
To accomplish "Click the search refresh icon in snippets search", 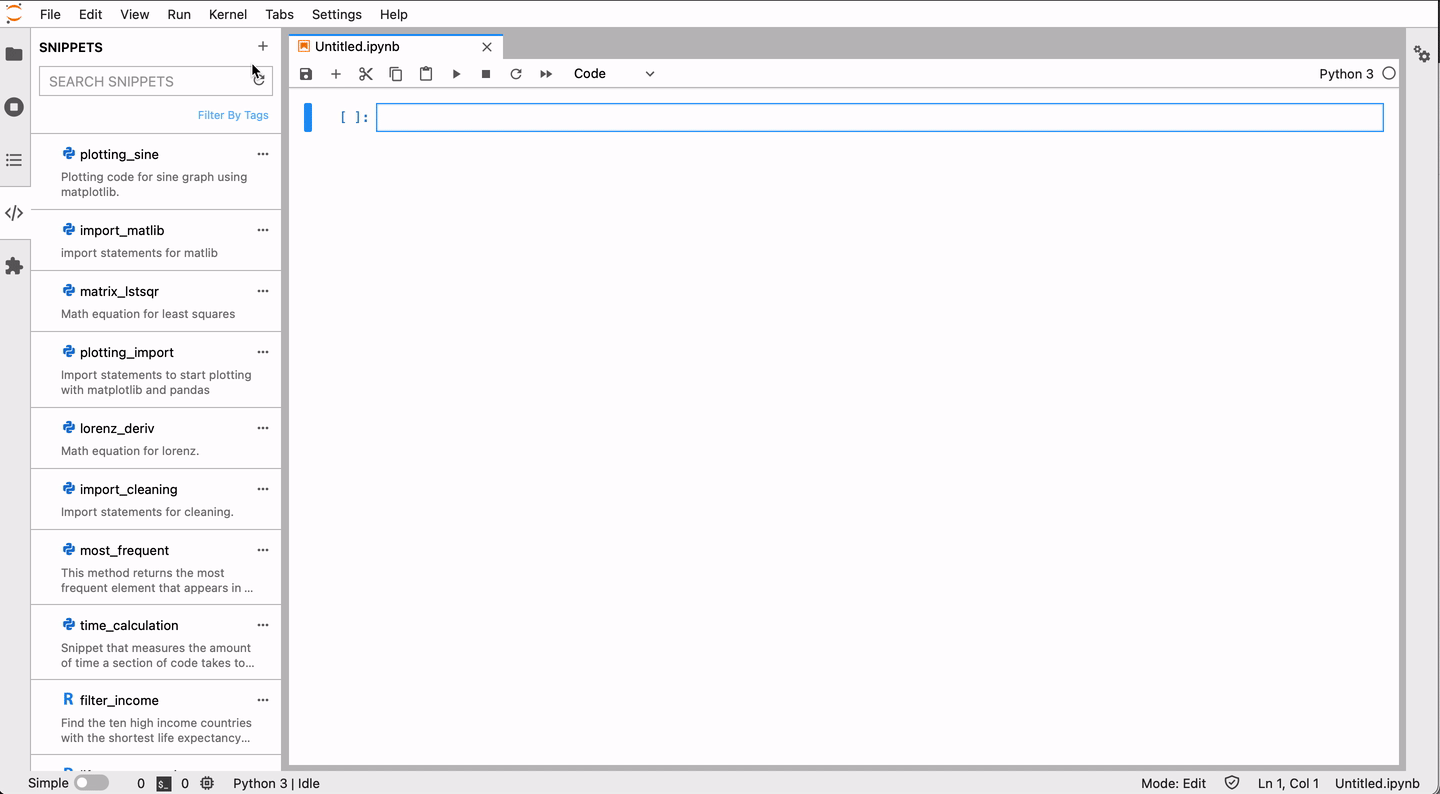I will 259,81.
